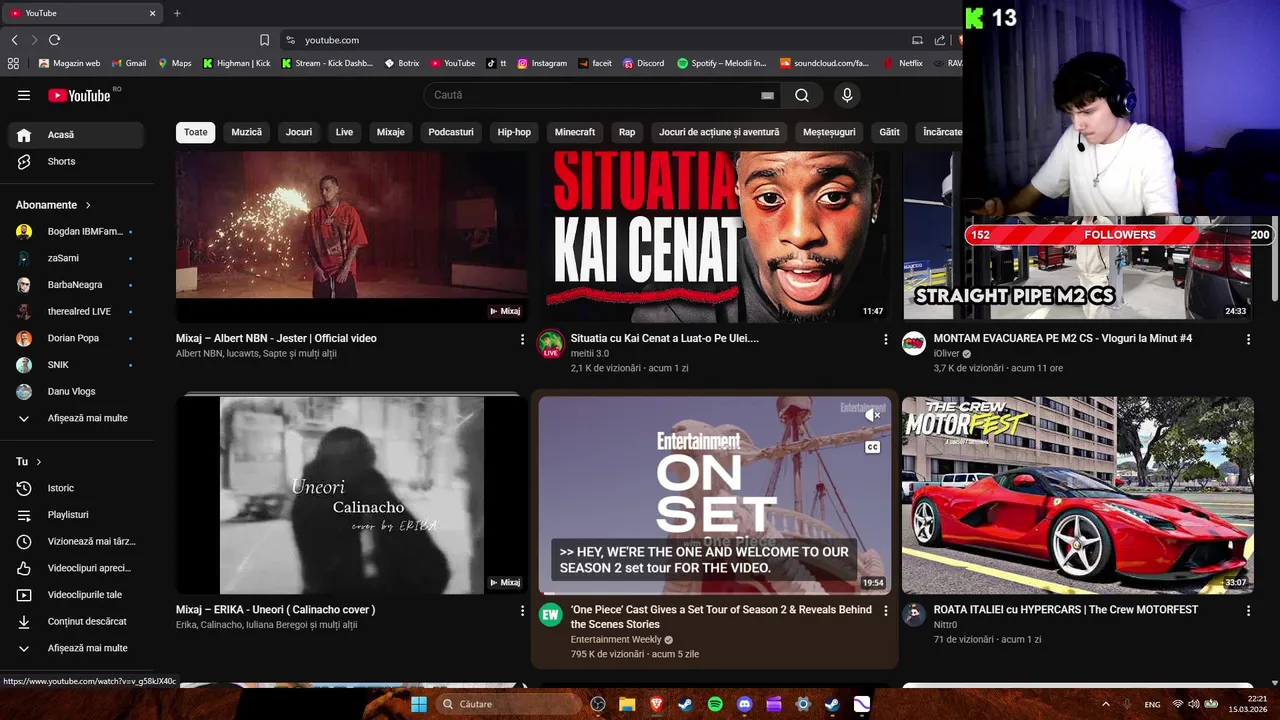1280x720 pixels.
Task: Open options menu for Mixaj Albert NBN Jester
Action: point(522,340)
